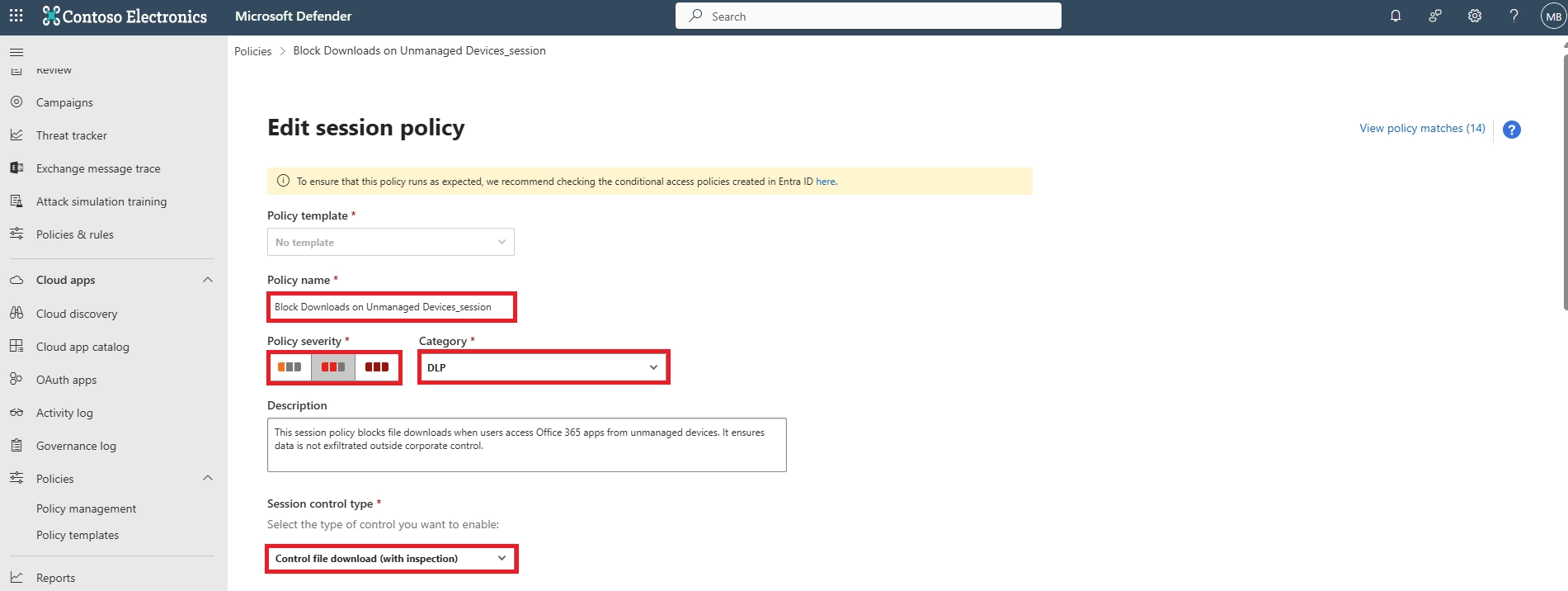Toggle the hamburger navigation menu
This screenshot has width=1568, height=591.
(16, 52)
